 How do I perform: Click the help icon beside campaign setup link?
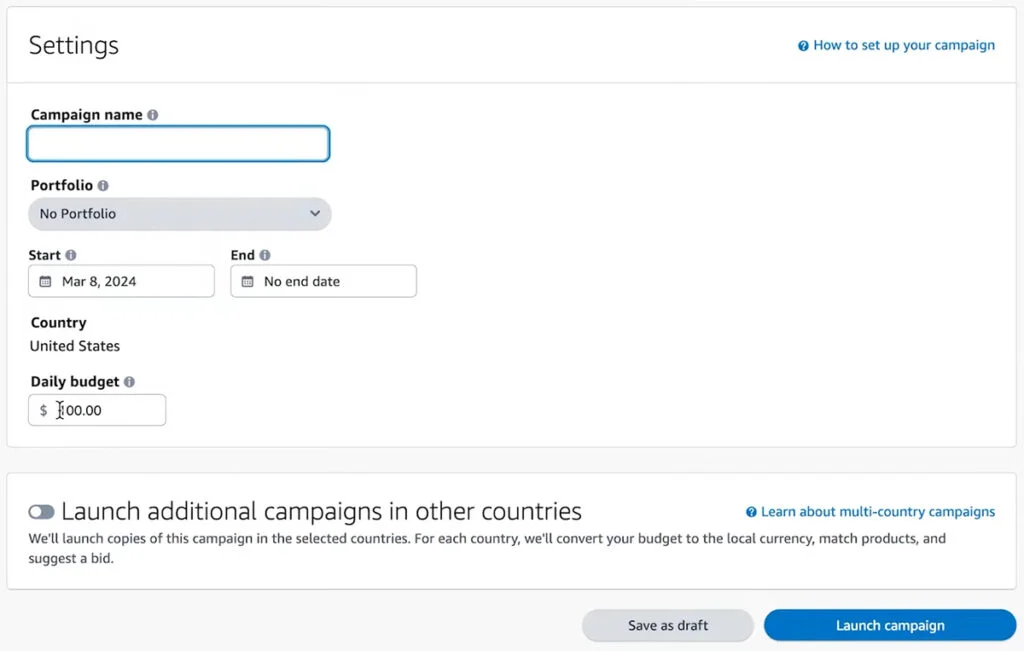click(803, 45)
